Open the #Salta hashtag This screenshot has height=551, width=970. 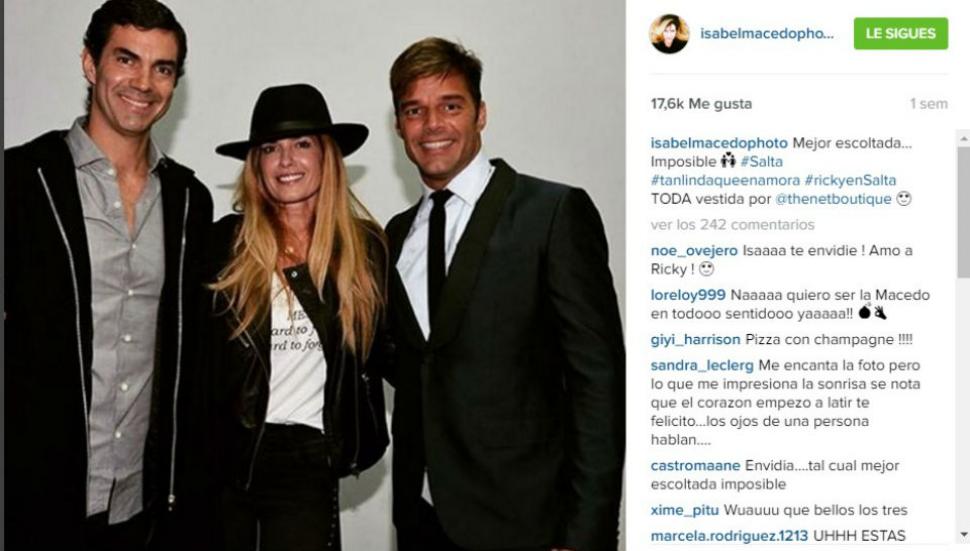(762, 161)
